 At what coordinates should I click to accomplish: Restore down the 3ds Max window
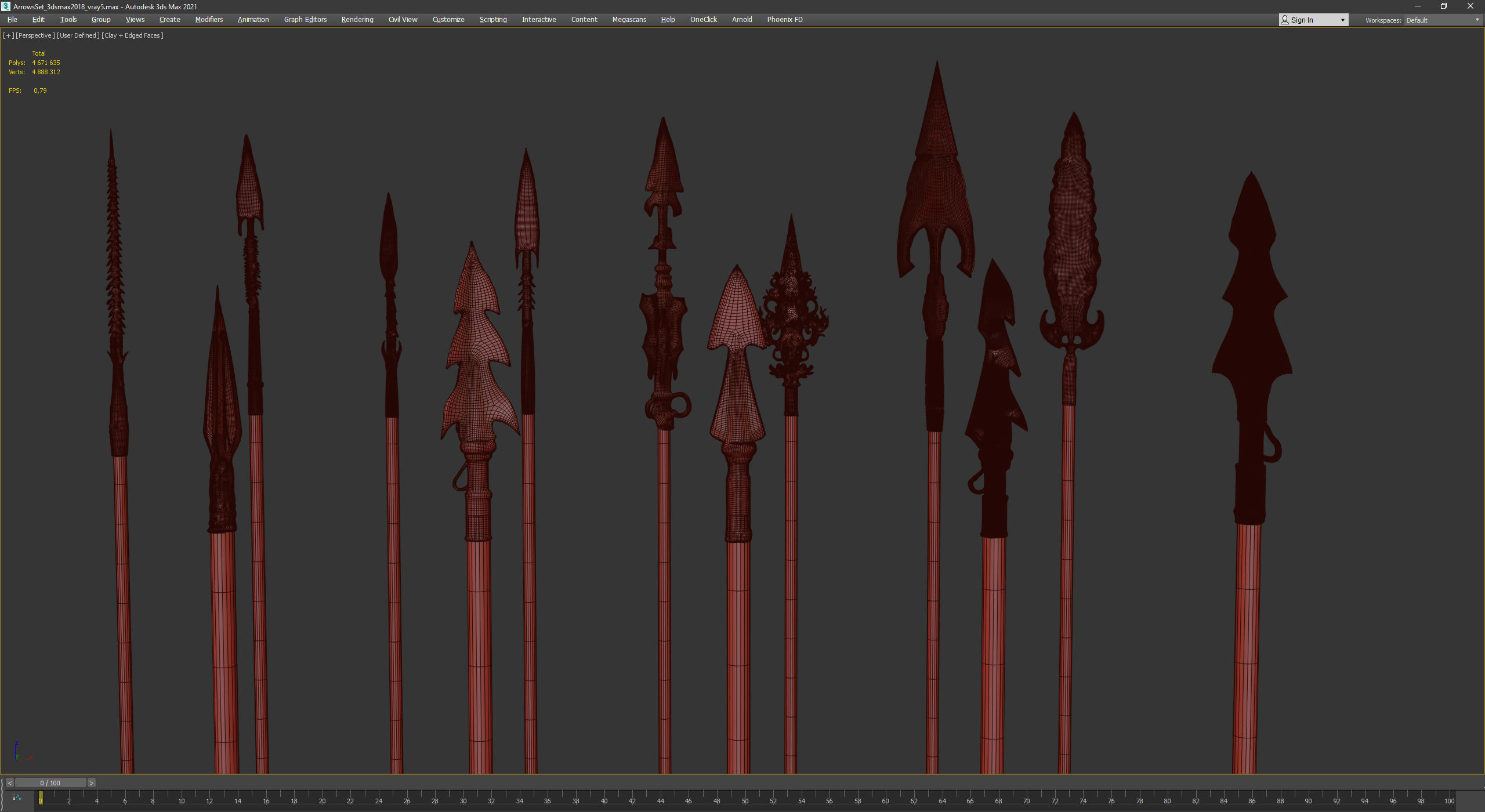[1444, 6]
